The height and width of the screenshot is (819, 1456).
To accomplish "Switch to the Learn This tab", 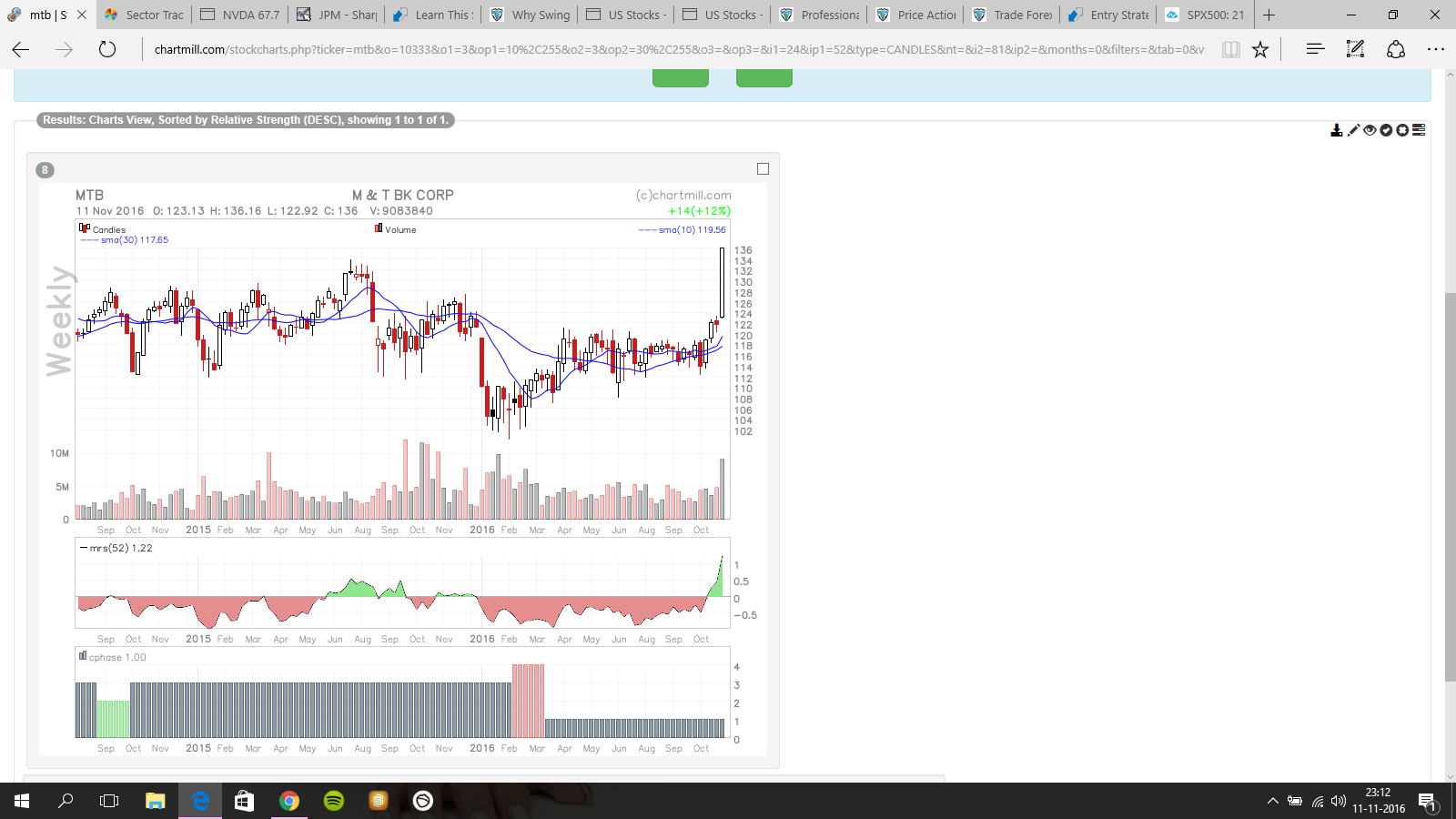I will [433, 15].
